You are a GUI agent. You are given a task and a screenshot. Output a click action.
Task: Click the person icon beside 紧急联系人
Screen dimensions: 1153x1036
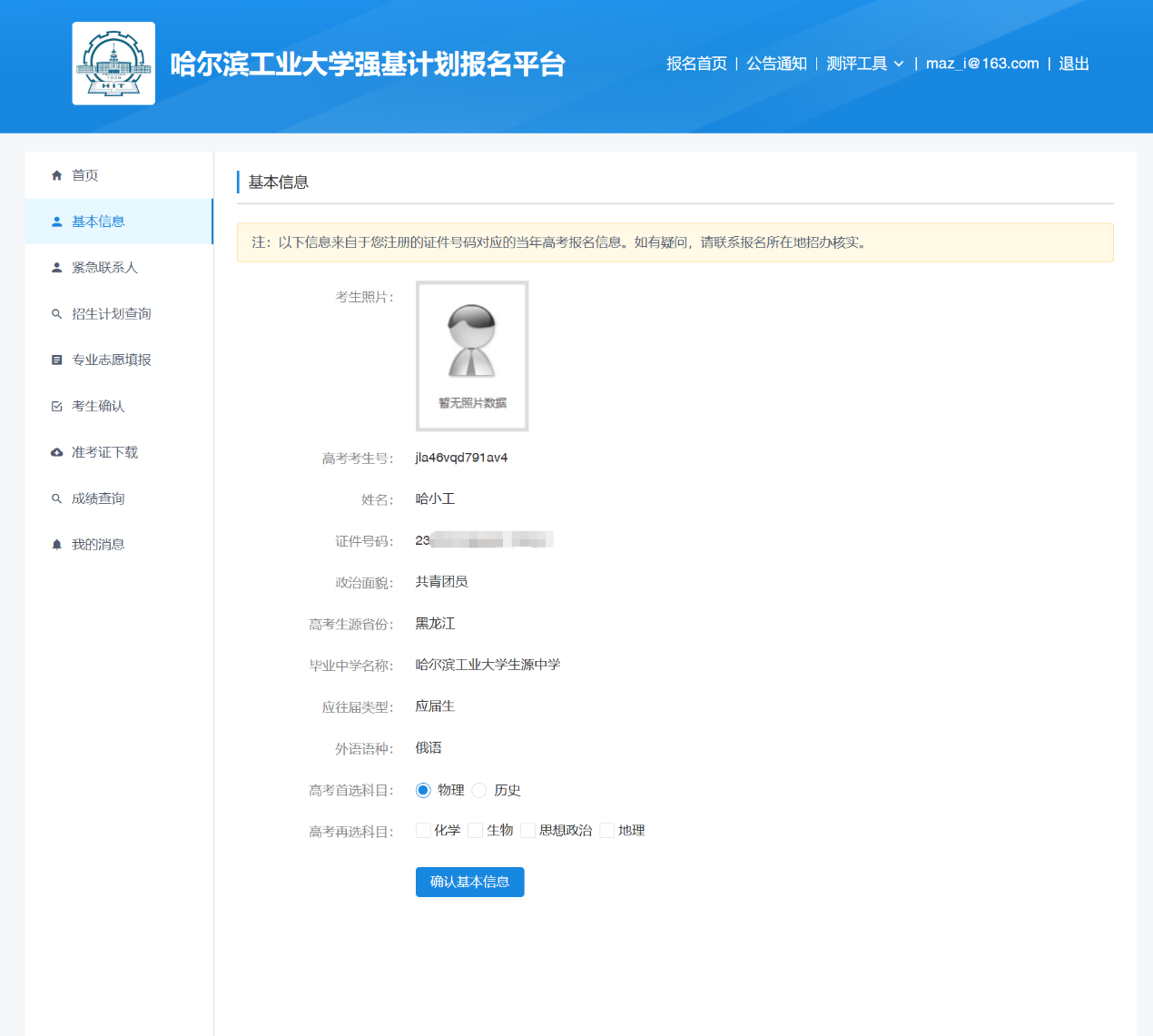click(57, 268)
